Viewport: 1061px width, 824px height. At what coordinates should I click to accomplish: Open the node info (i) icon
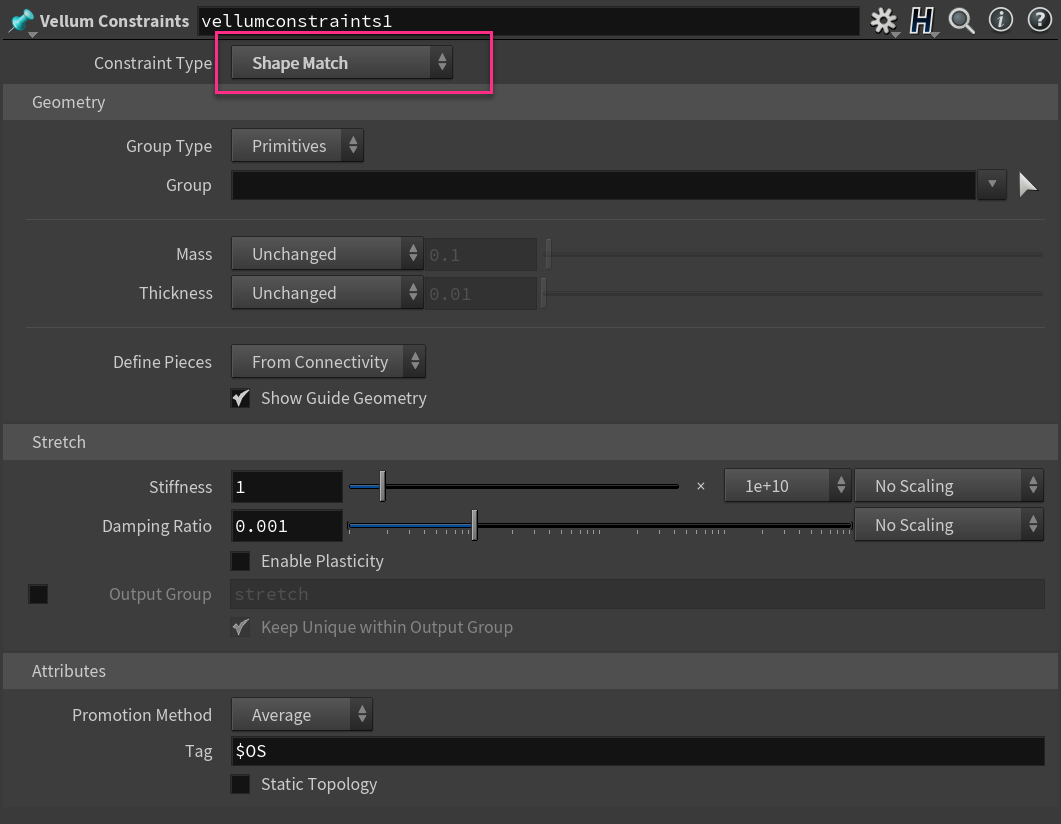pos(1001,20)
